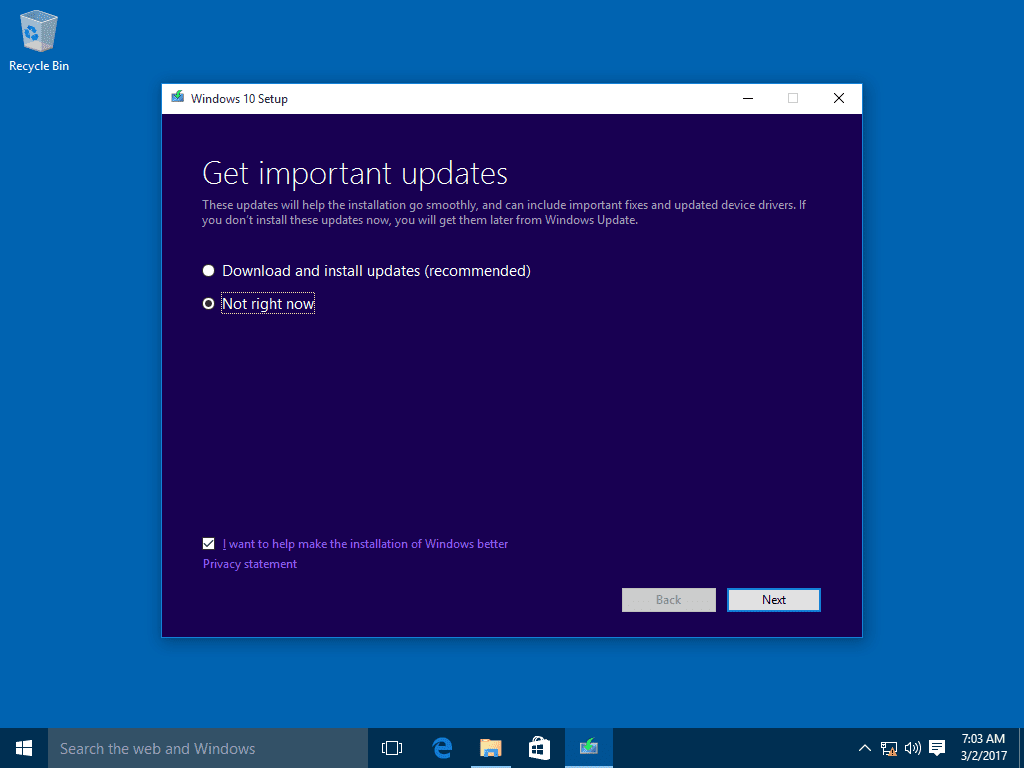
Task: Open the network status icon
Action: pyautogui.click(x=888, y=747)
